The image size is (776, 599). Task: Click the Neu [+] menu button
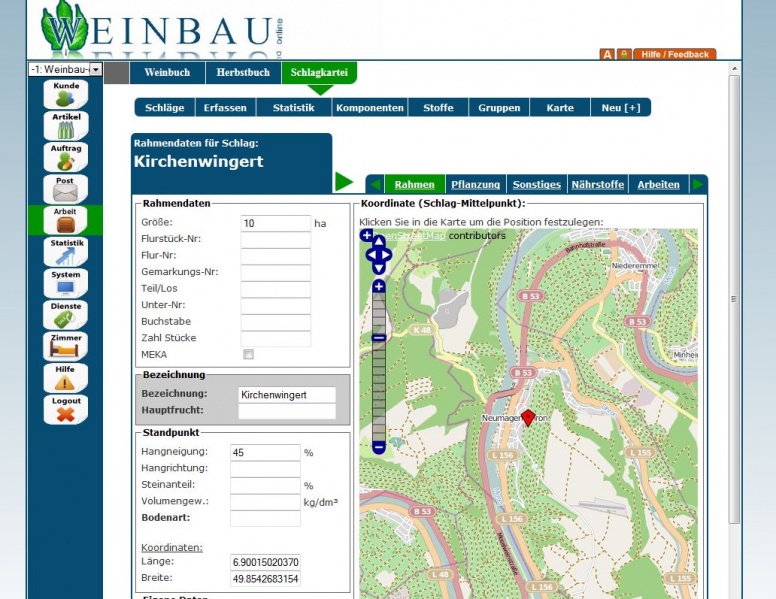[620, 107]
